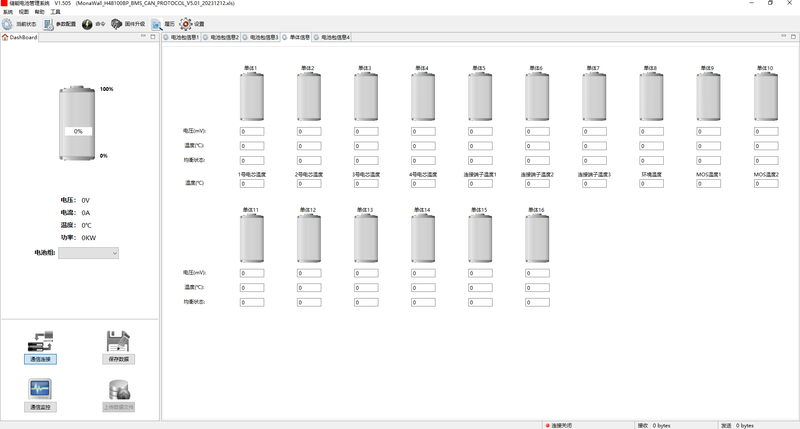Click the 单体1 voltage input field
This screenshot has width=800, height=429.
point(251,131)
